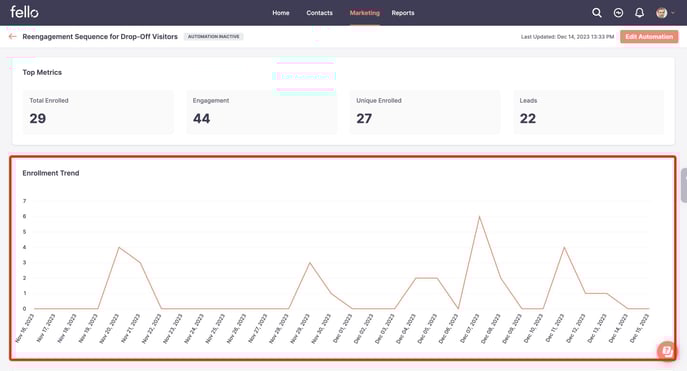Viewport: 687px width, 371px height.
Task: Click the Reengagement Sequence title
Action: click(x=100, y=36)
